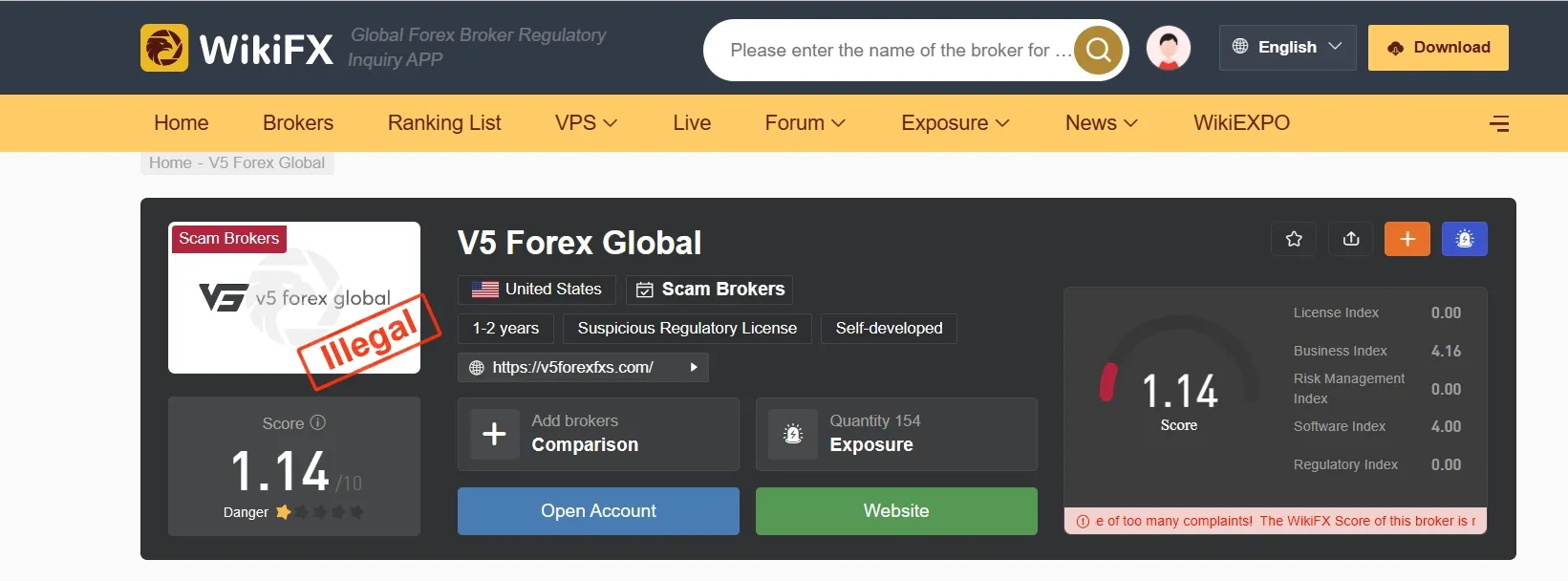The image size is (1568, 581).
Task: Expand the VPS menu
Action: coord(586,122)
